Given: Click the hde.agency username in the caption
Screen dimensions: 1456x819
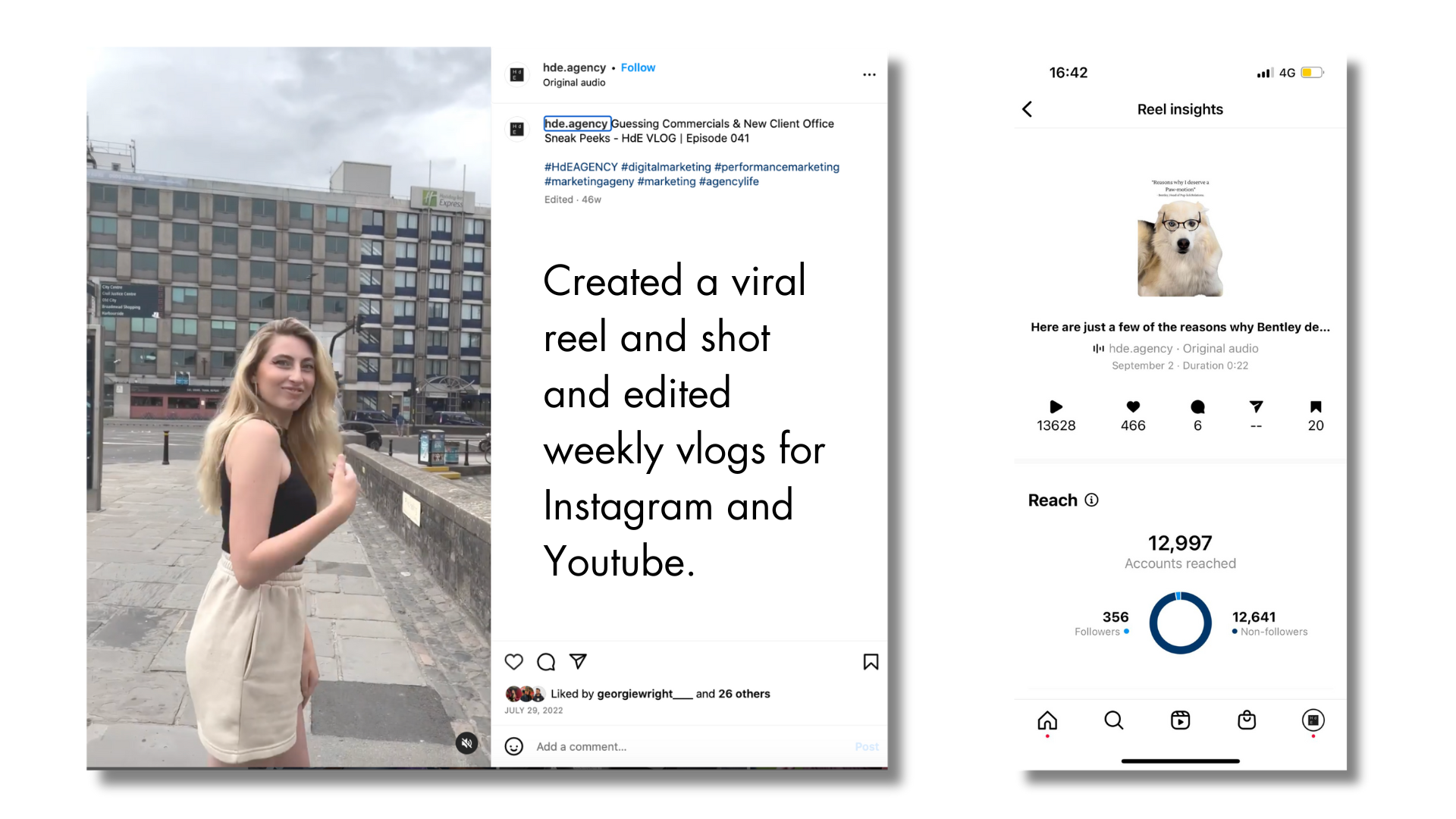Looking at the screenshot, I should (x=576, y=124).
